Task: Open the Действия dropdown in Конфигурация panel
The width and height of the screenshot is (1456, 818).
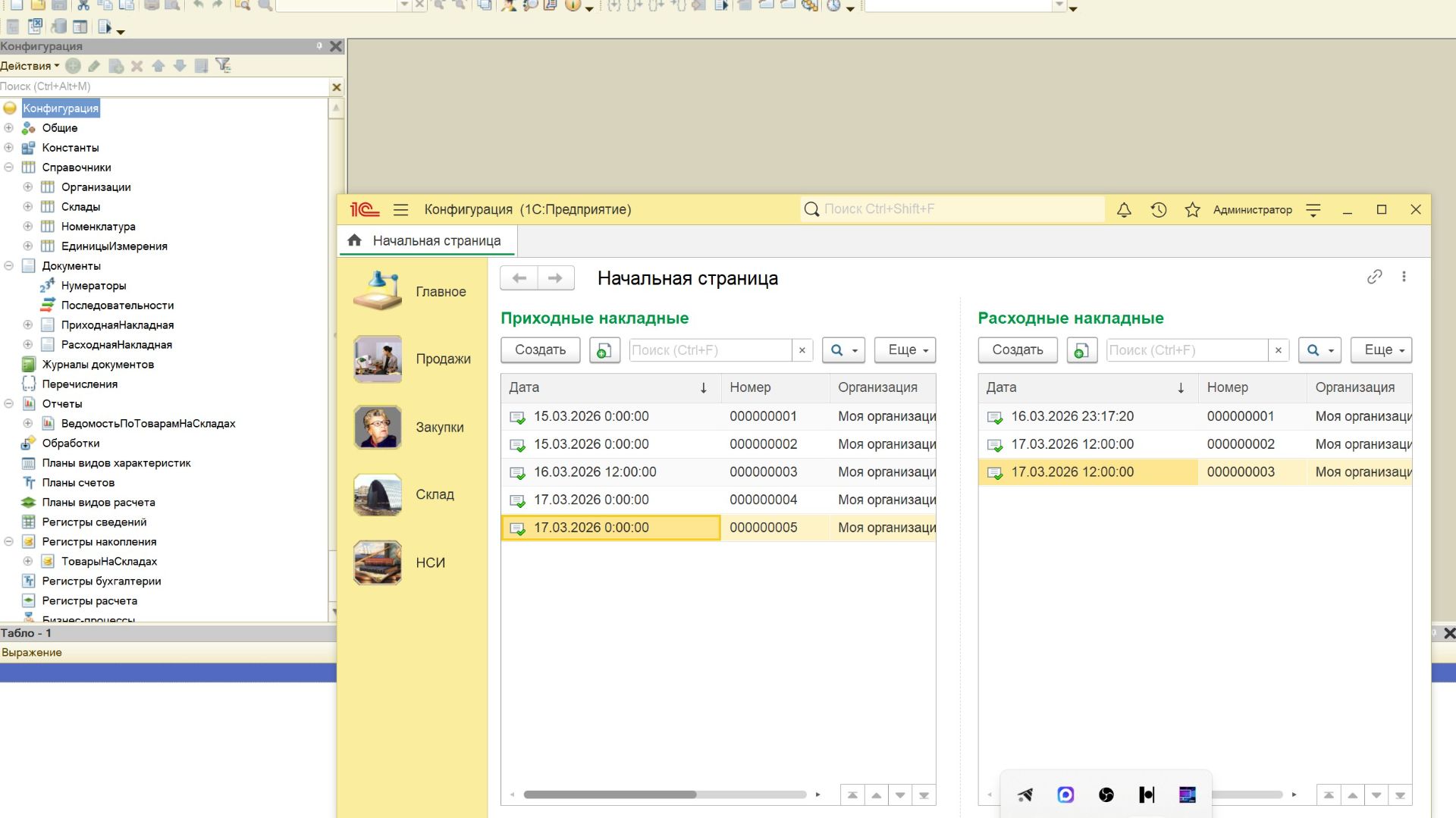Action: click(x=29, y=66)
